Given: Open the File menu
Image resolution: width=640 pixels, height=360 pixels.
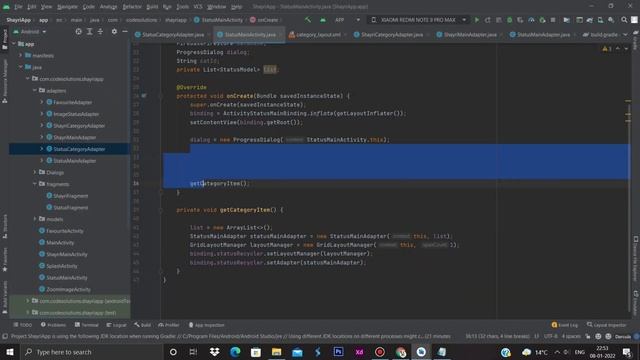Looking at the screenshot, I should (x=18, y=7).
